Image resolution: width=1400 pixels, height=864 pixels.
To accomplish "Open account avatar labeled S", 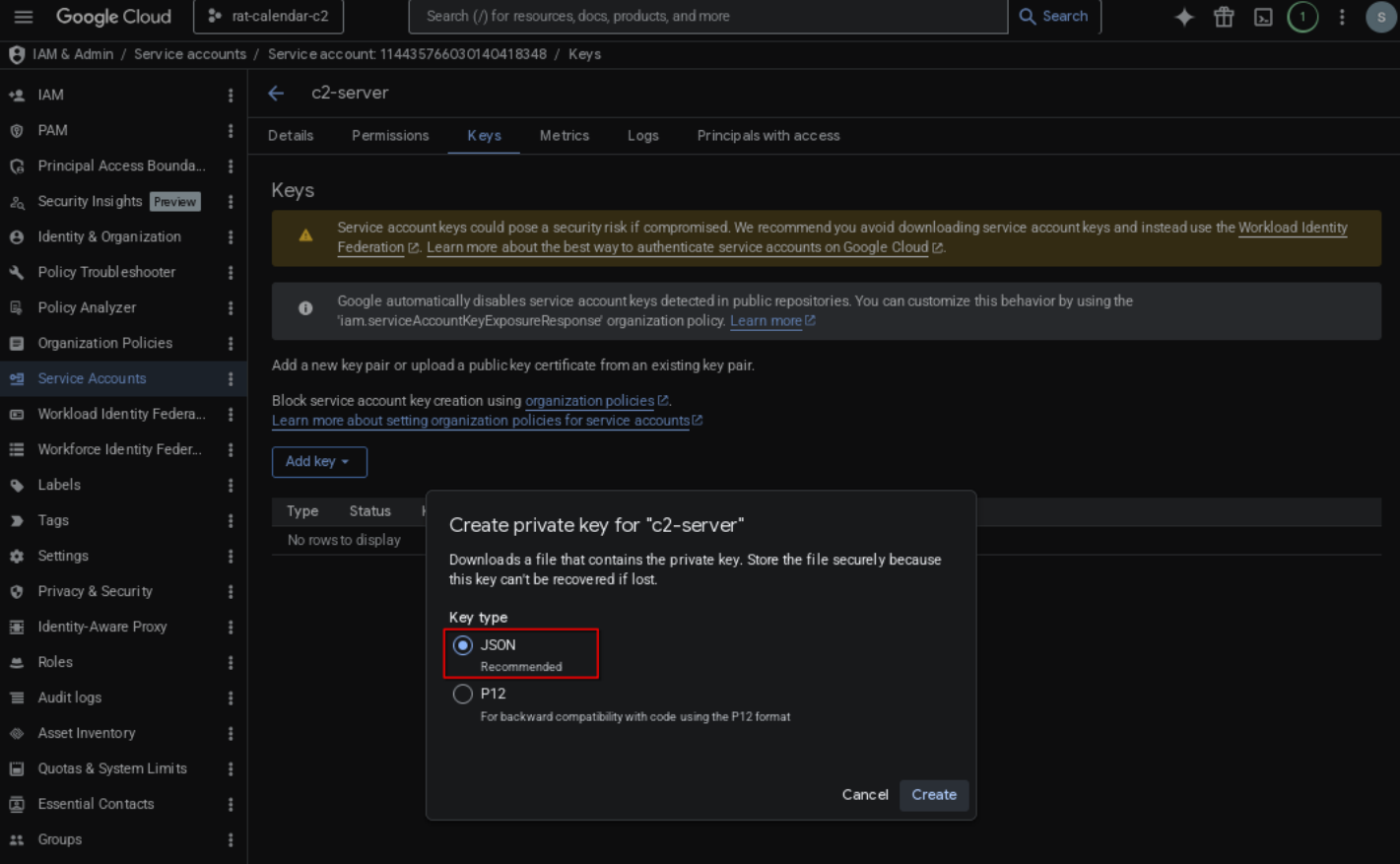I will (x=1380, y=17).
